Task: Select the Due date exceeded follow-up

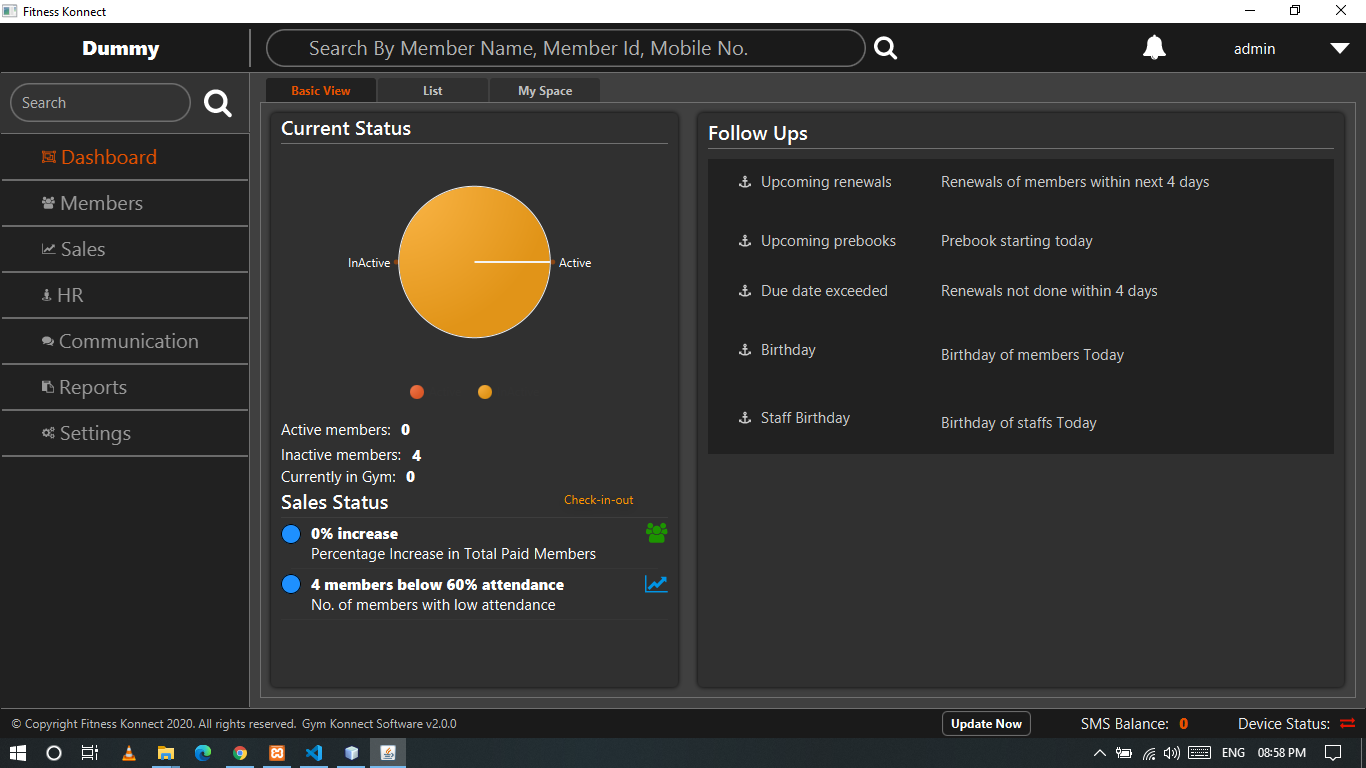Action: tap(824, 291)
